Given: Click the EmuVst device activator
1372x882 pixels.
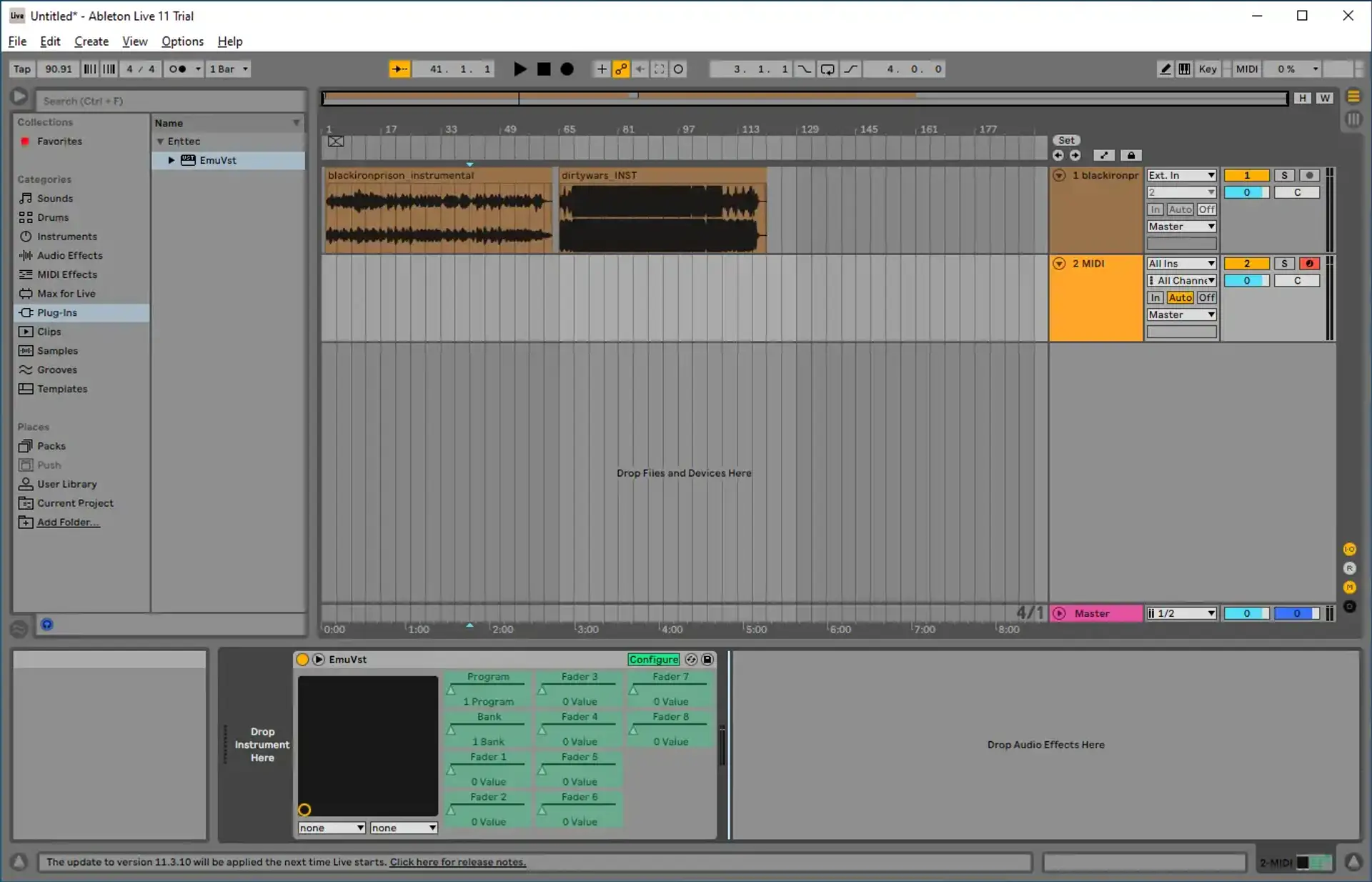Looking at the screenshot, I should coord(302,659).
